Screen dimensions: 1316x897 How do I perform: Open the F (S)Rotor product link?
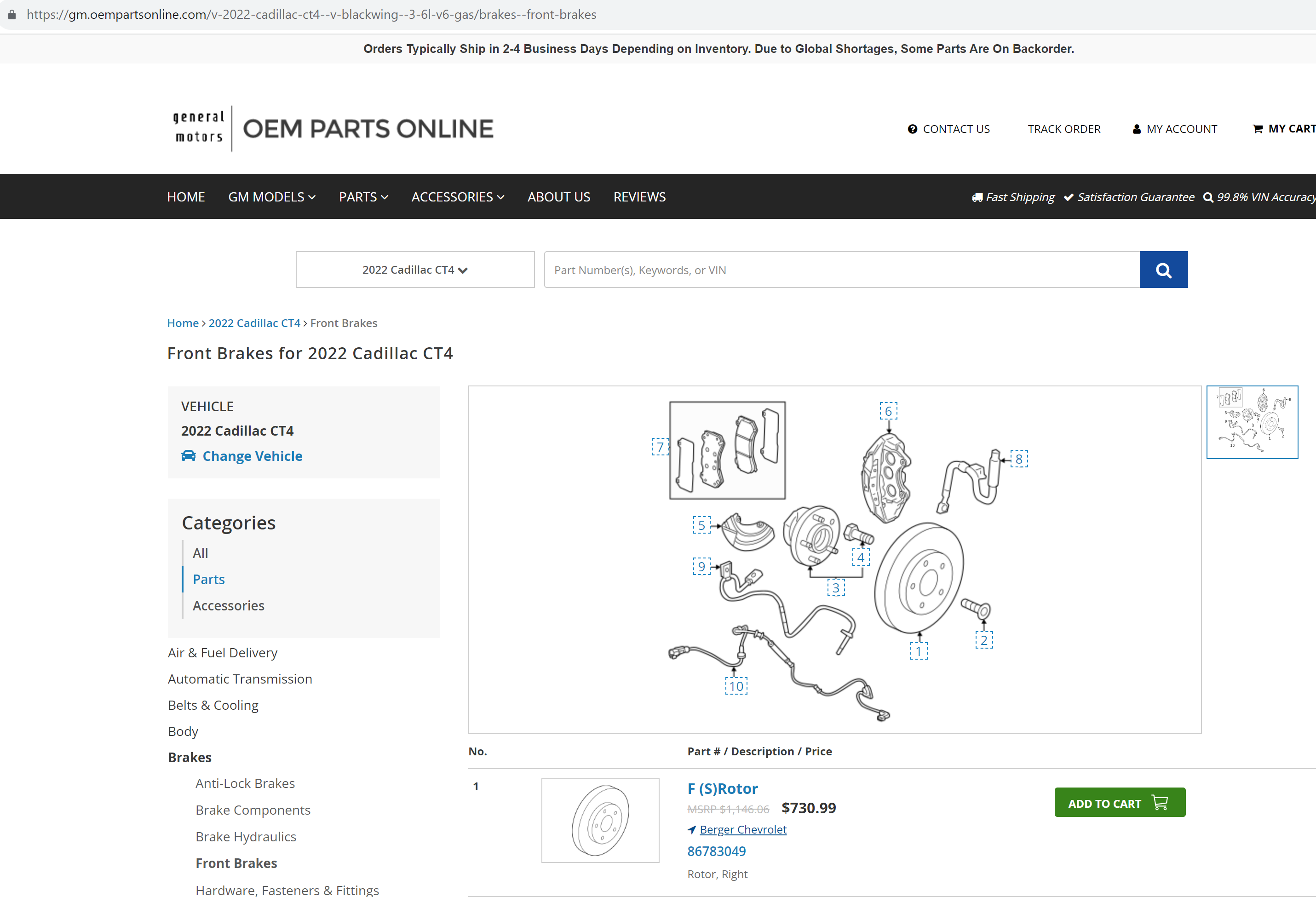722,788
